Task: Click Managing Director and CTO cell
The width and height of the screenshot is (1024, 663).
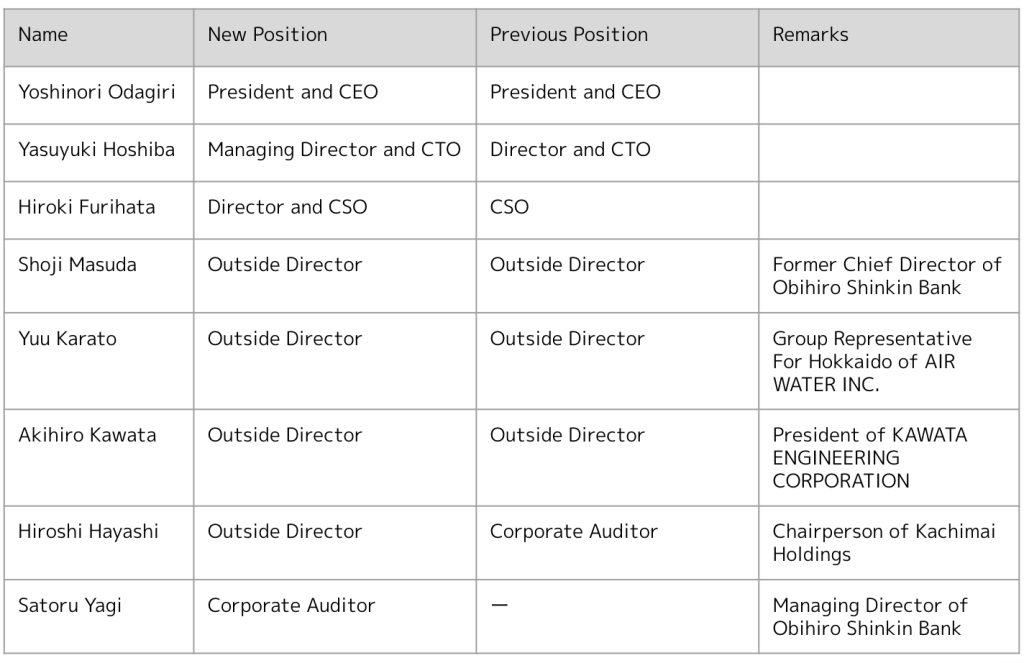Action: pyautogui.click(x=335, y=152)
